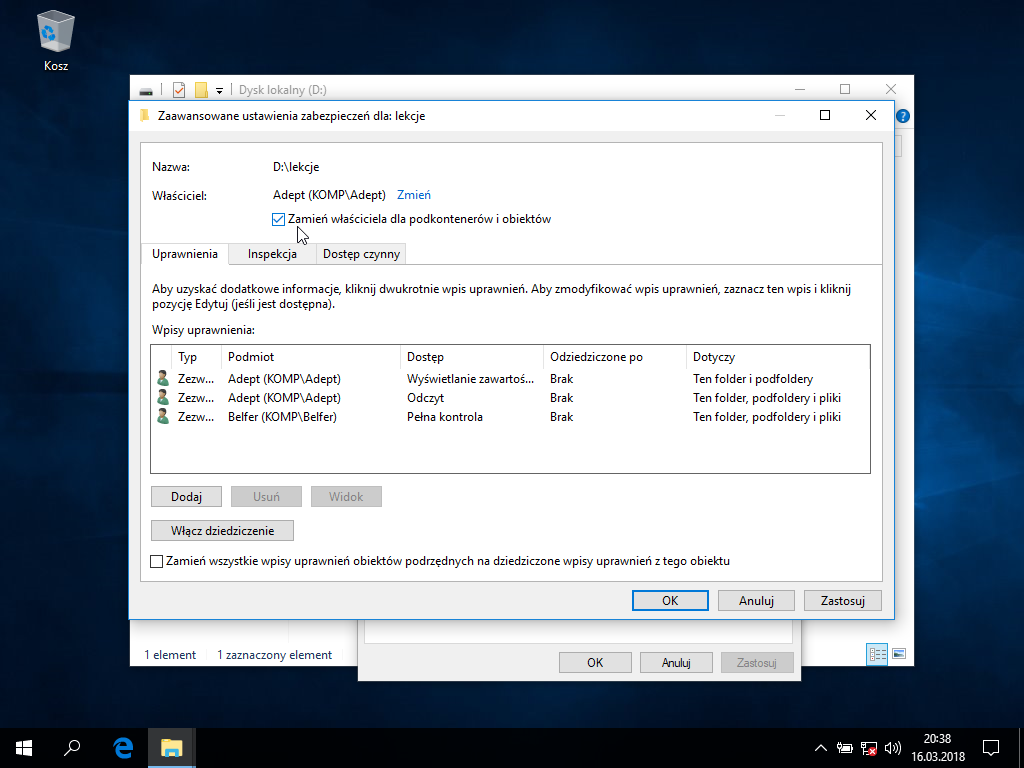Close the advanced security settings dialog
The height and width of the screenshot is (768, 1024).
[871, 115]
